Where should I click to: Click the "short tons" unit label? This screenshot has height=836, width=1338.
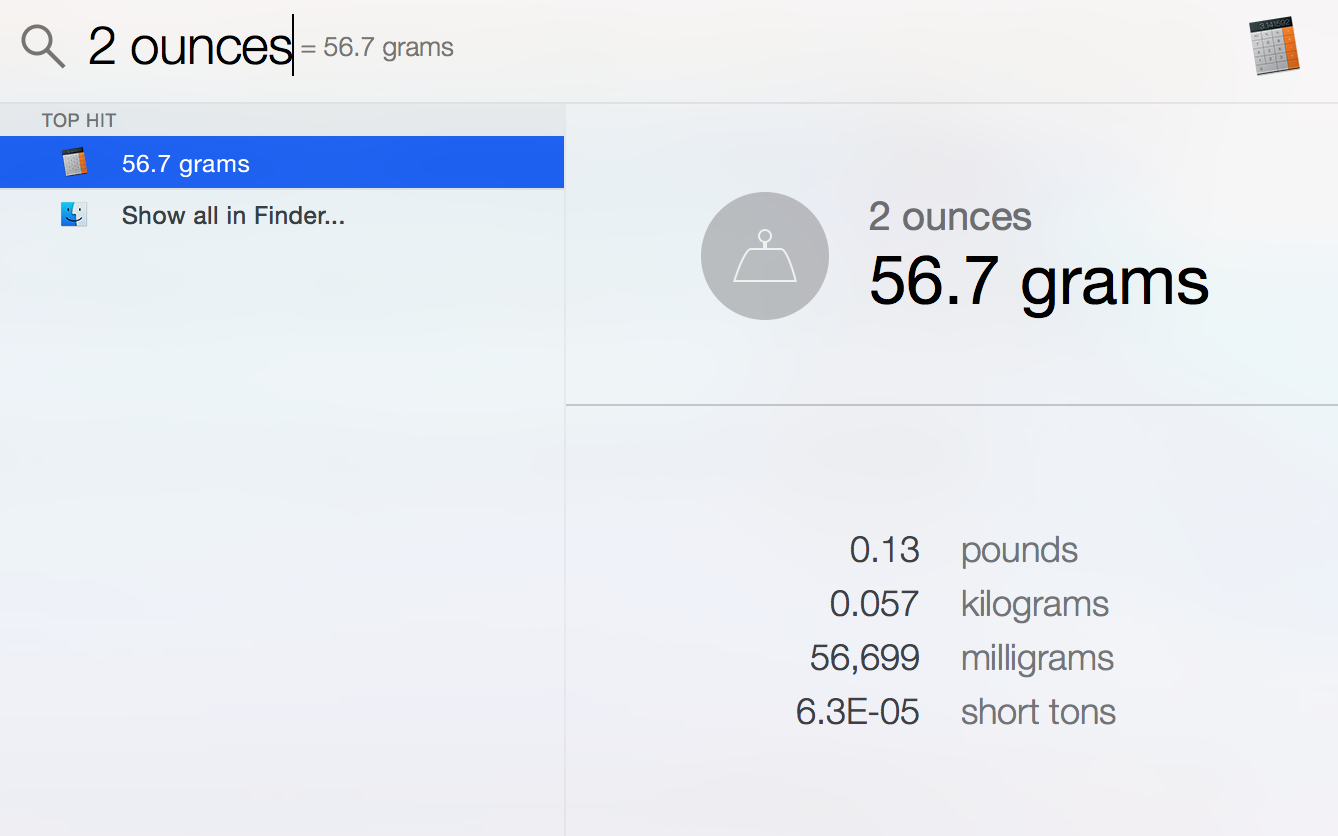pos(1038,712)
